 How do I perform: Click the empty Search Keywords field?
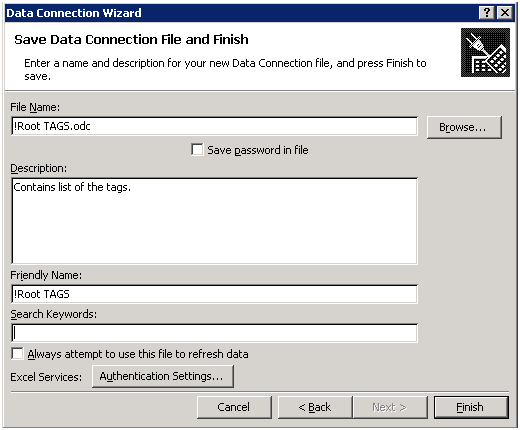pyautogui.click(x=214, y=333)
